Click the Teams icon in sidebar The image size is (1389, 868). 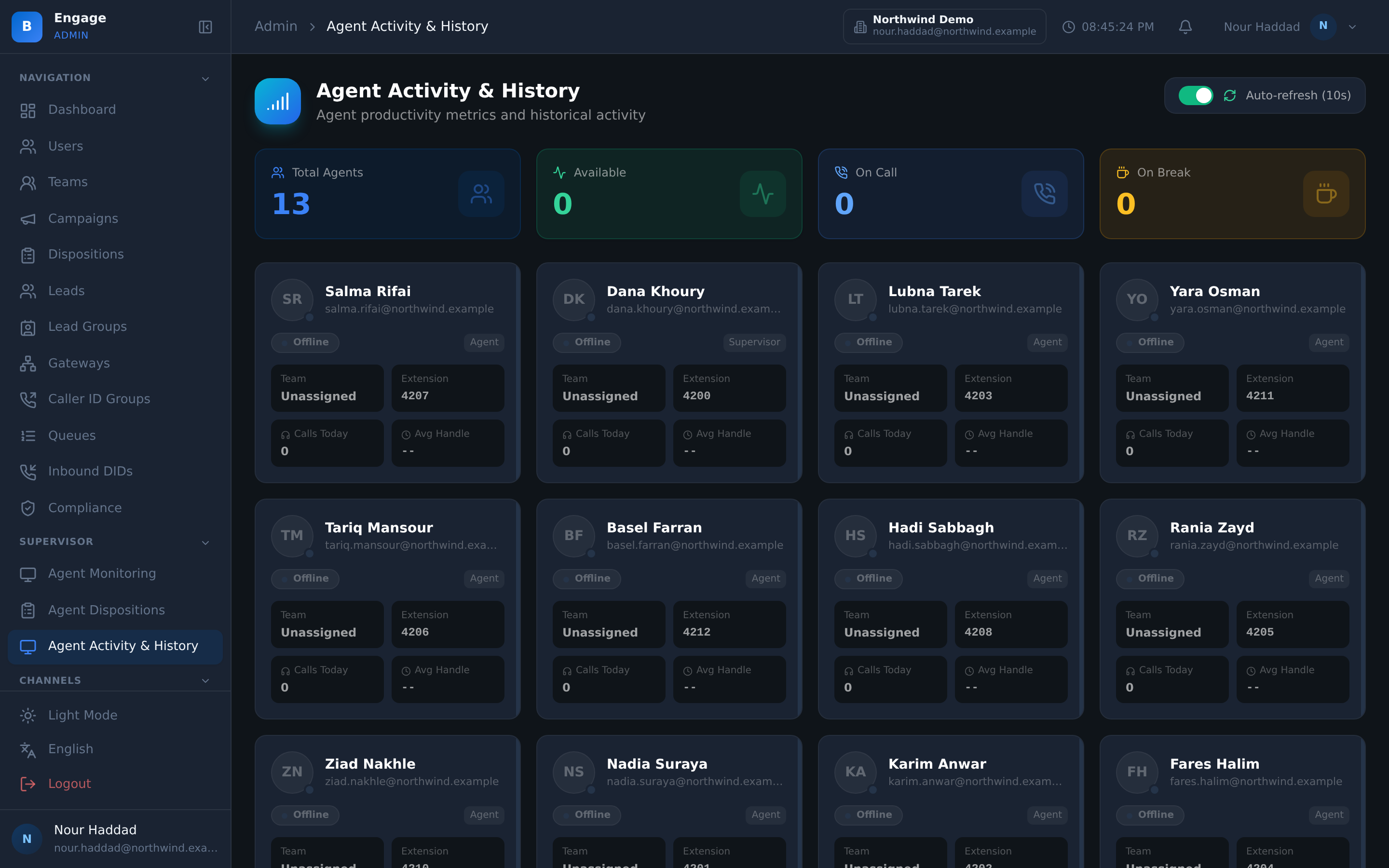click(28, 183)
